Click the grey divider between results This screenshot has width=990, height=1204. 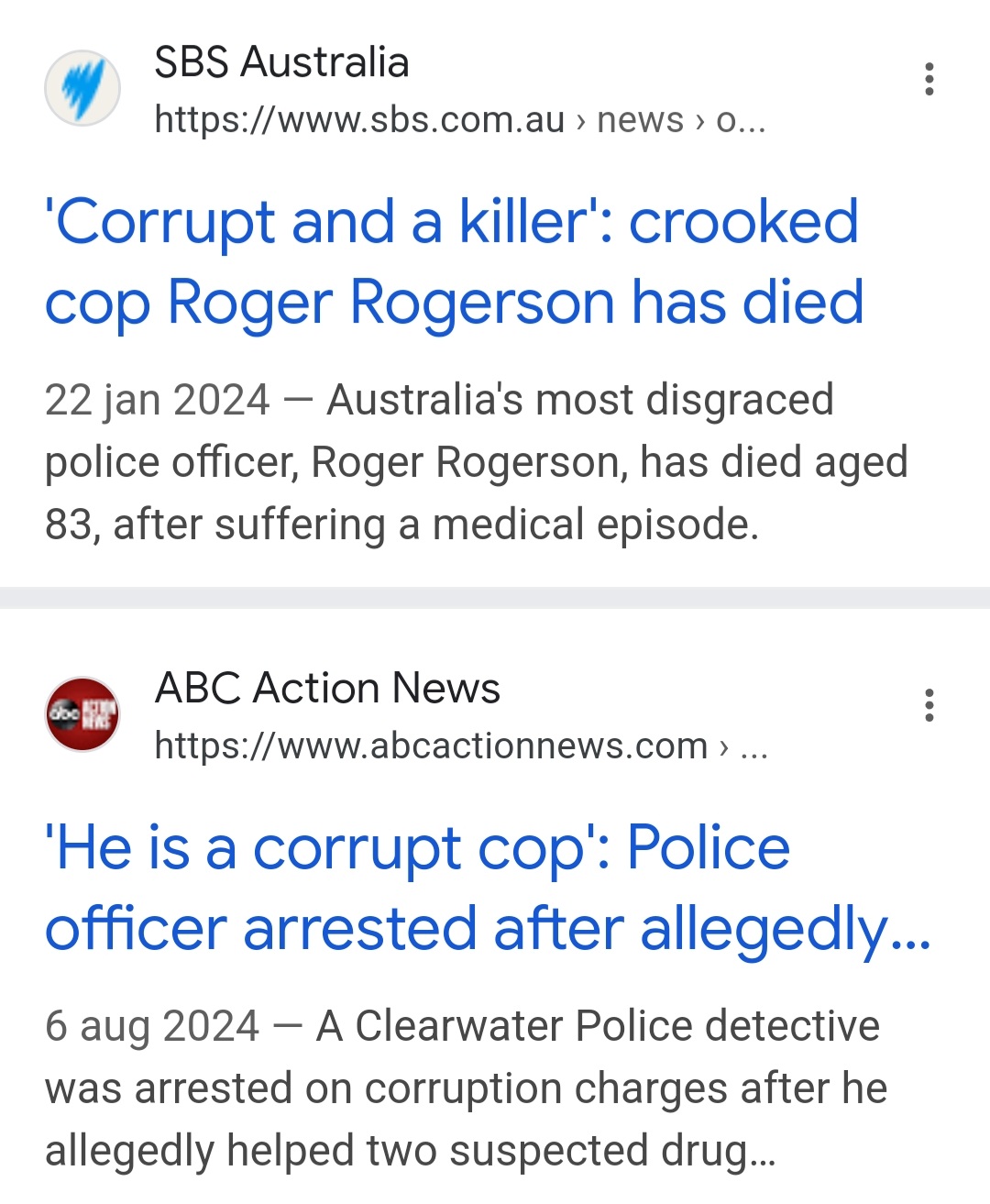coord(495,597)
